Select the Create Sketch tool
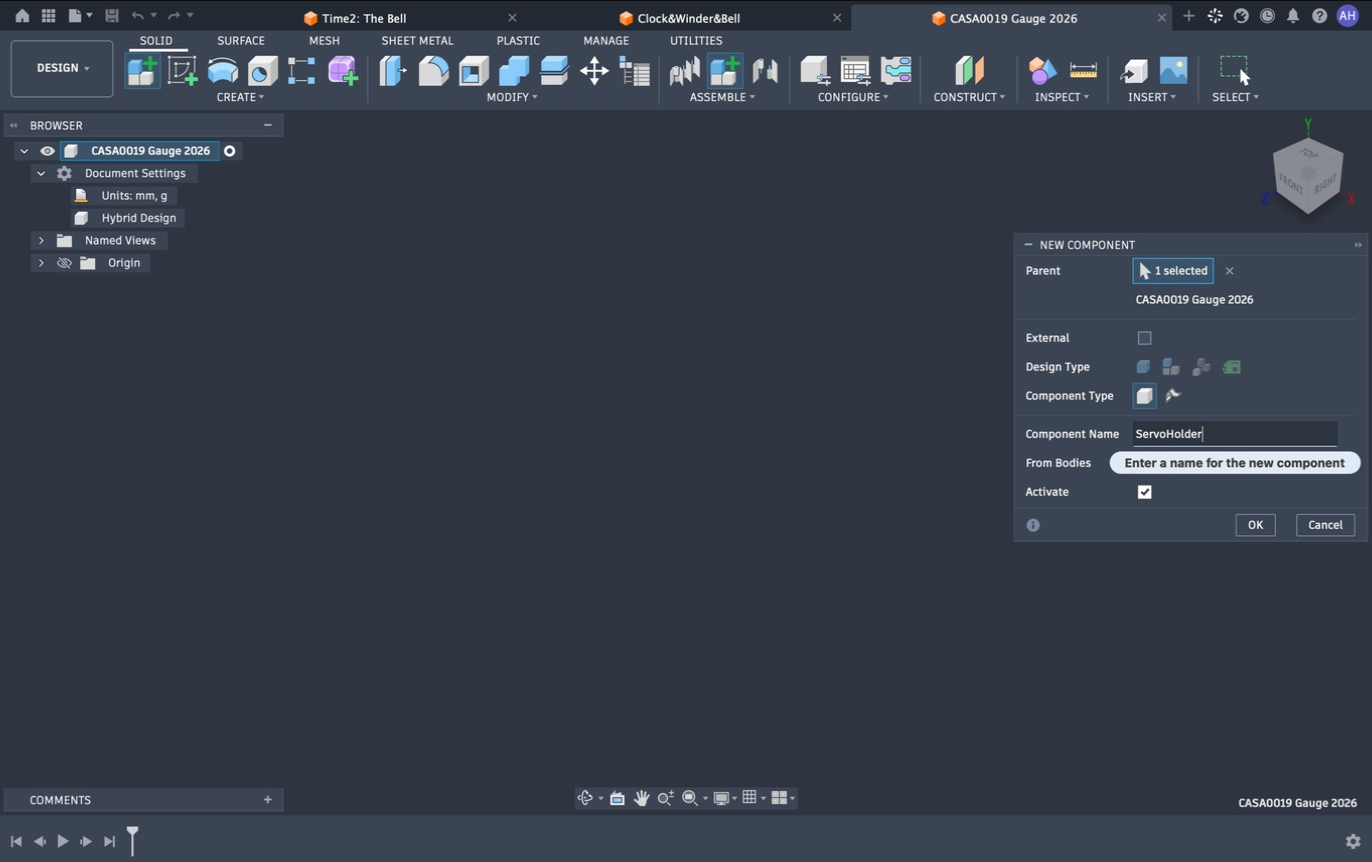 [182, 70]
